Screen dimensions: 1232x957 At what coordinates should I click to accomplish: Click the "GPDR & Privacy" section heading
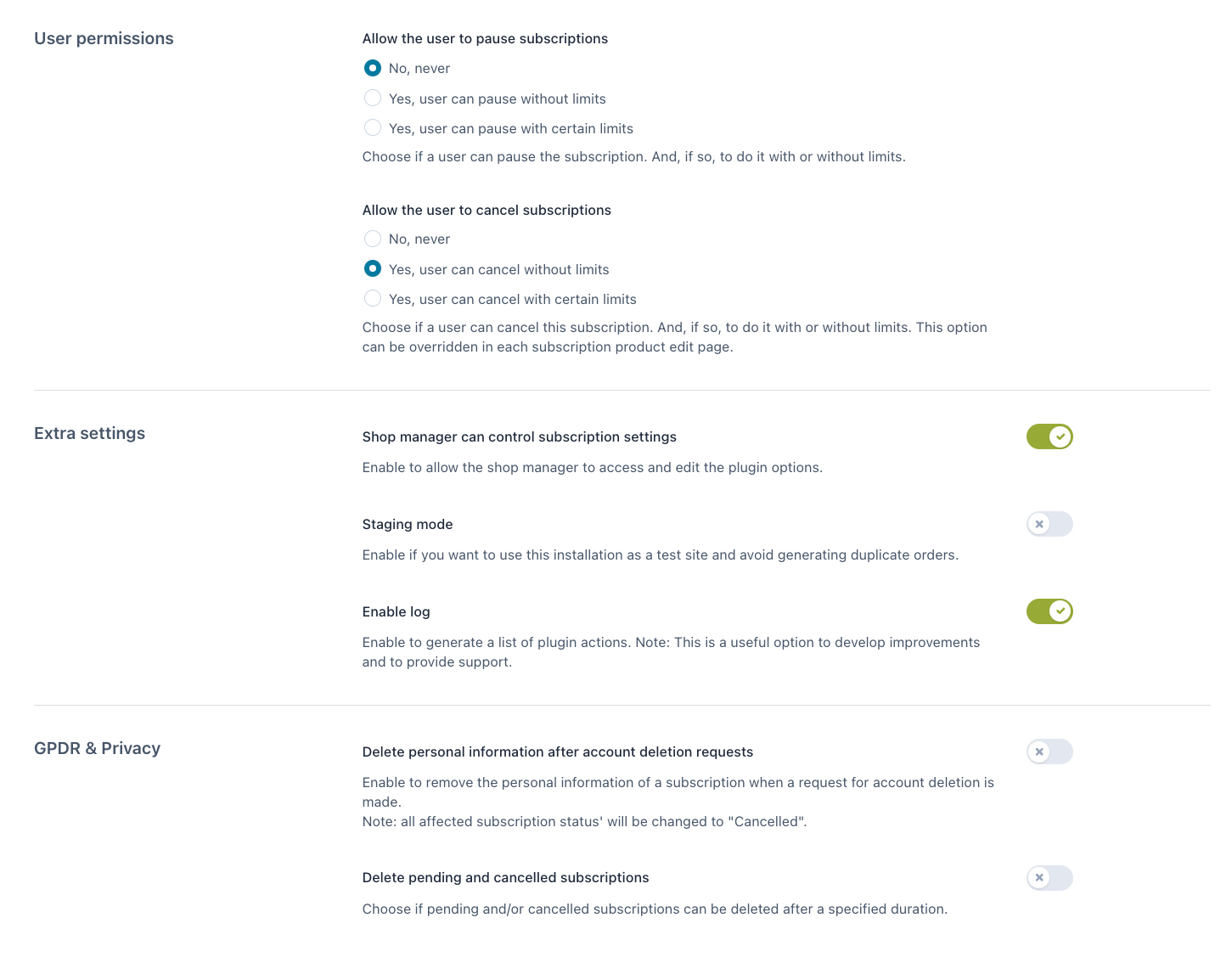[x=97, y=748]
